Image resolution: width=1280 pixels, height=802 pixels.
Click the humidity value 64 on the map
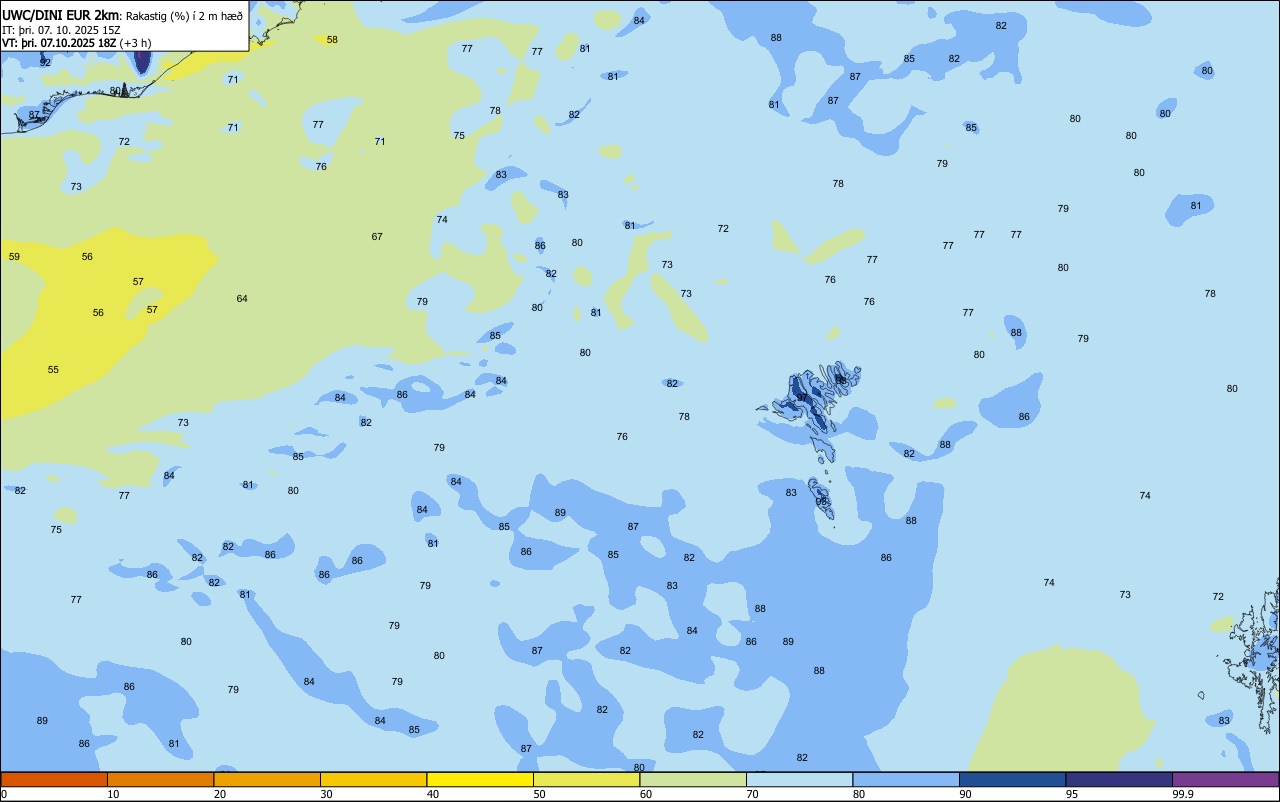click(x=242, y=299)
